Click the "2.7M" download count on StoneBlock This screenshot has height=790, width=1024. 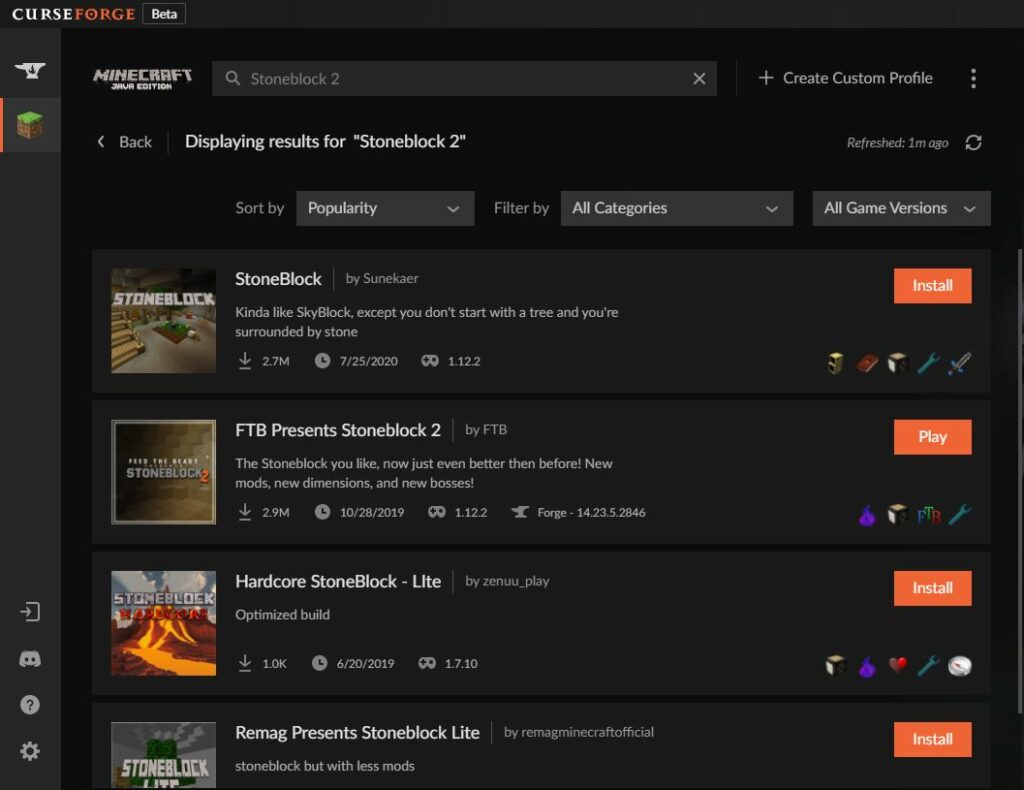point(276,361)
